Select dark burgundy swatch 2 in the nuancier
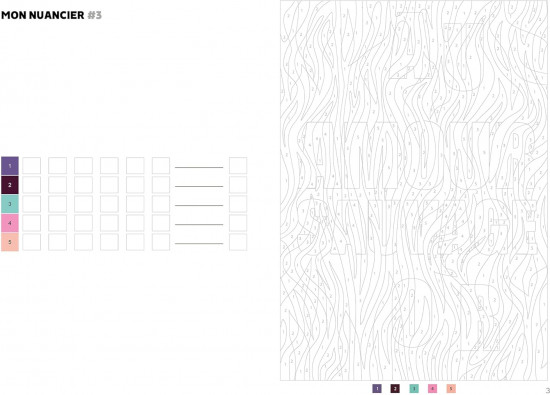This screenshot has width=550, height=395. (x=10, y=185)
